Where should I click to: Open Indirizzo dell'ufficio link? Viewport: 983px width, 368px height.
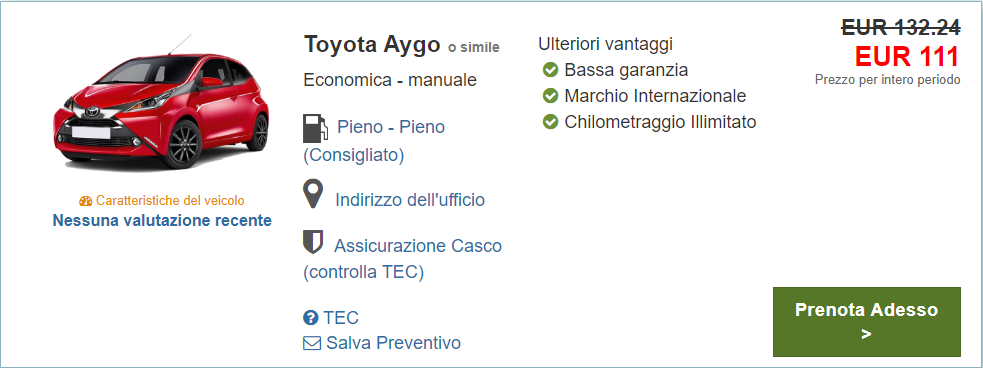(410, 200)
